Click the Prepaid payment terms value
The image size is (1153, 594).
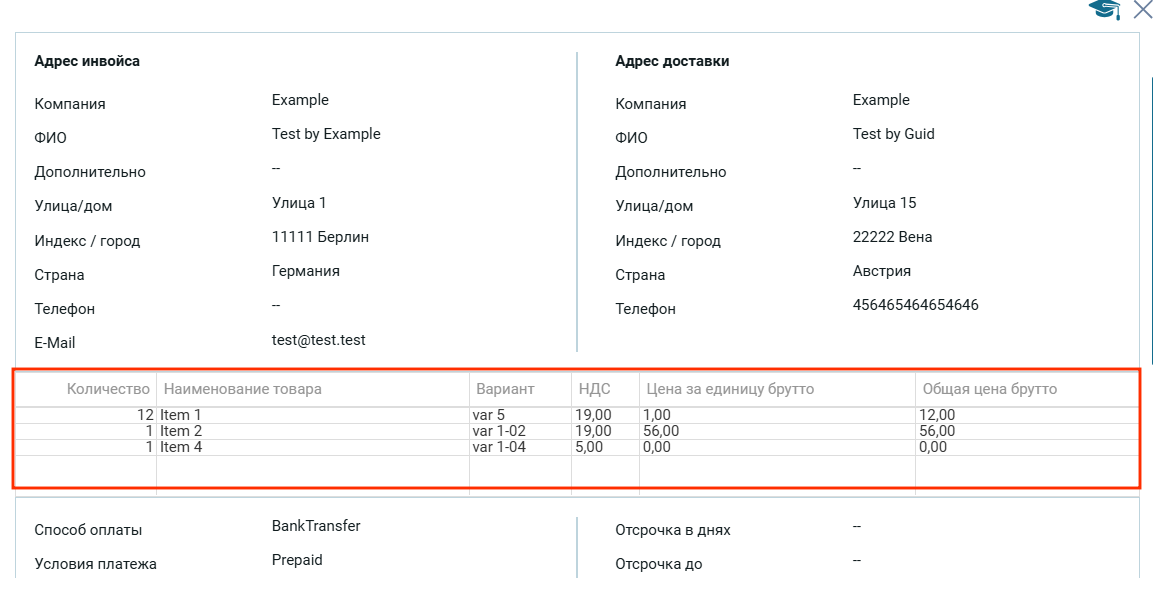pos(297,560)
